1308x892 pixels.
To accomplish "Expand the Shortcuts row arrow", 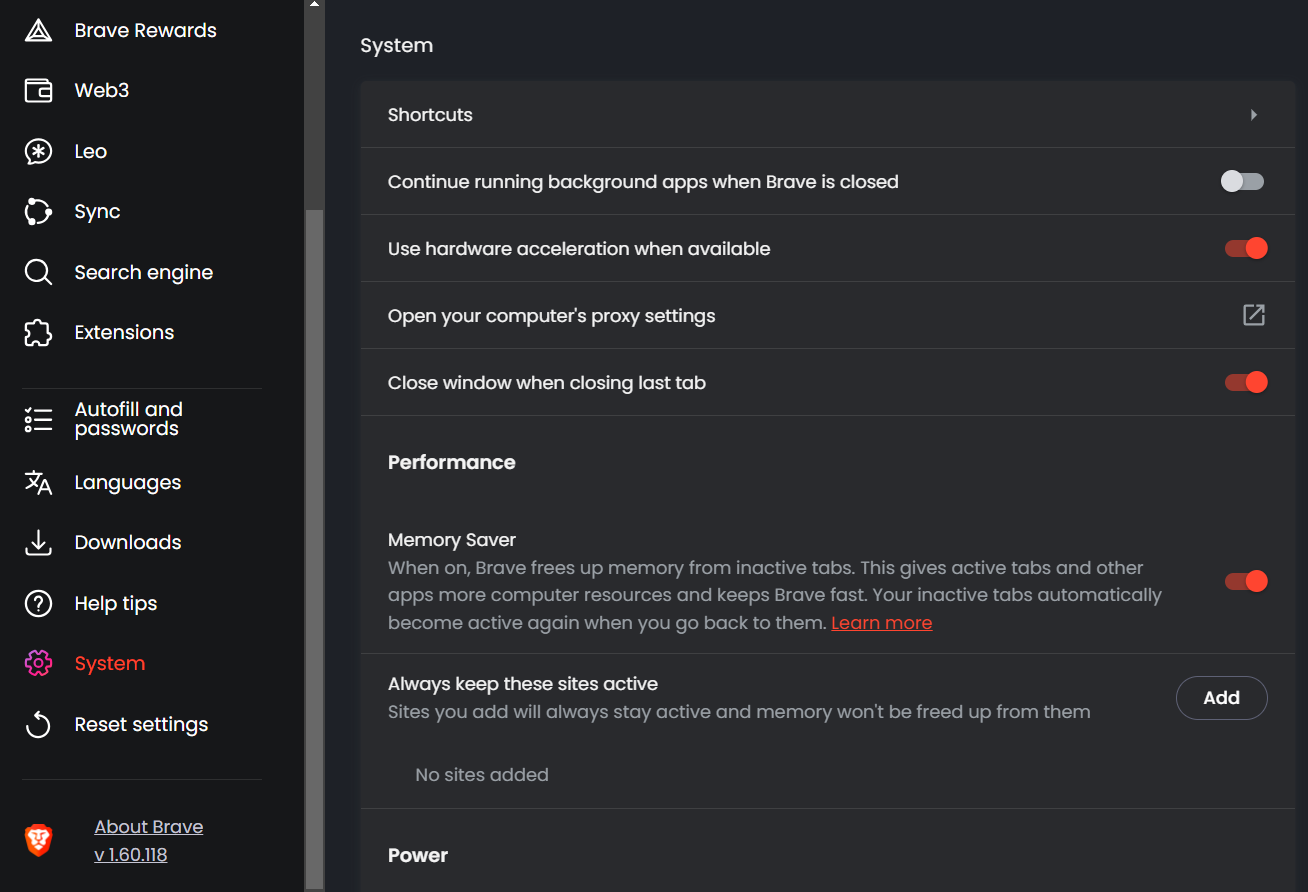I will (1254, 115).
